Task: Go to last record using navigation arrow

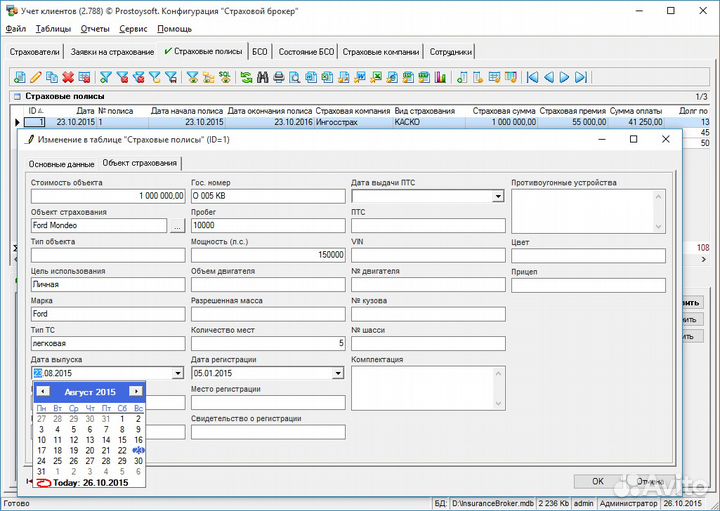Action: 581,77
